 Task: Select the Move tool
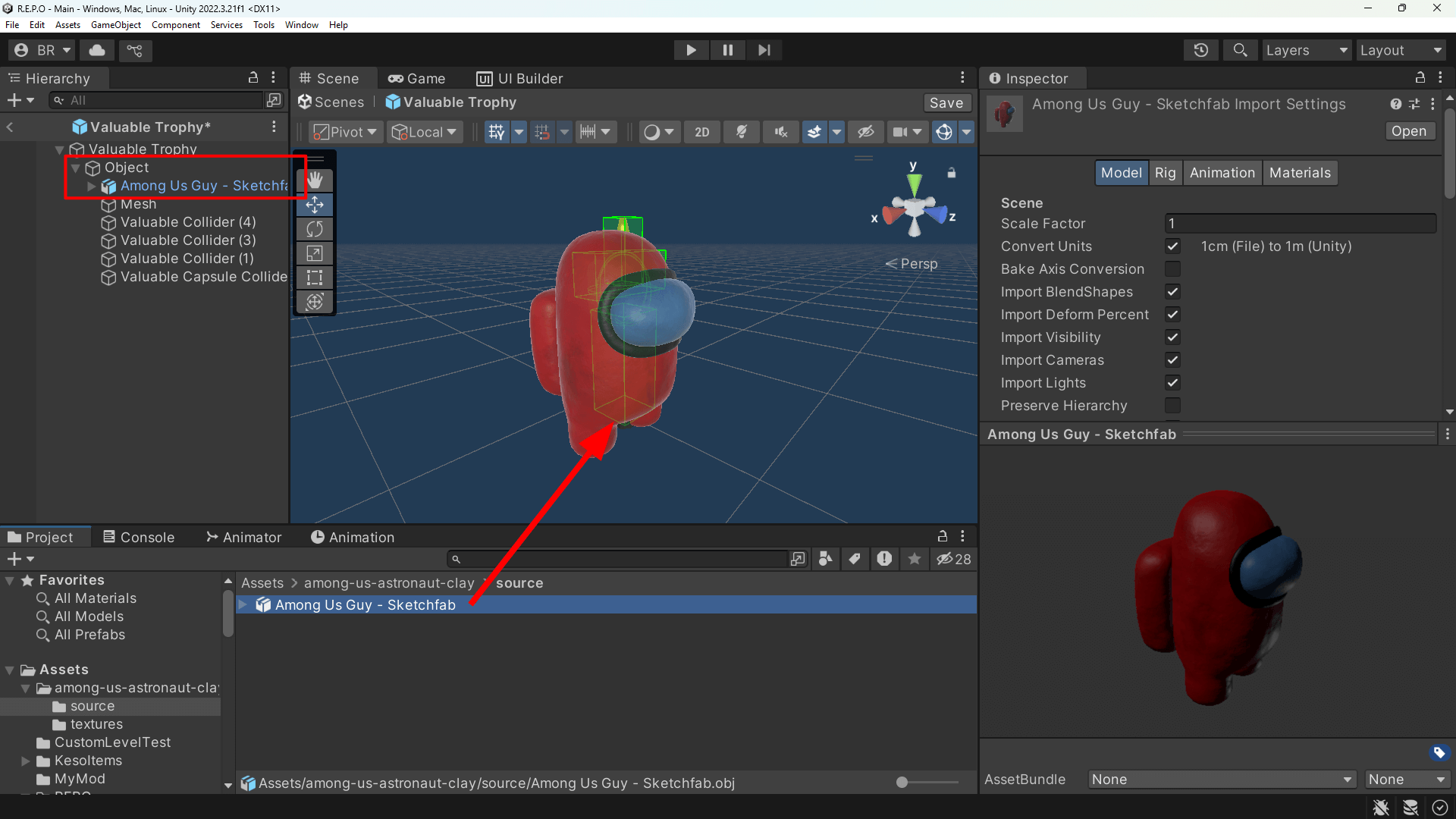coord(314,204)
